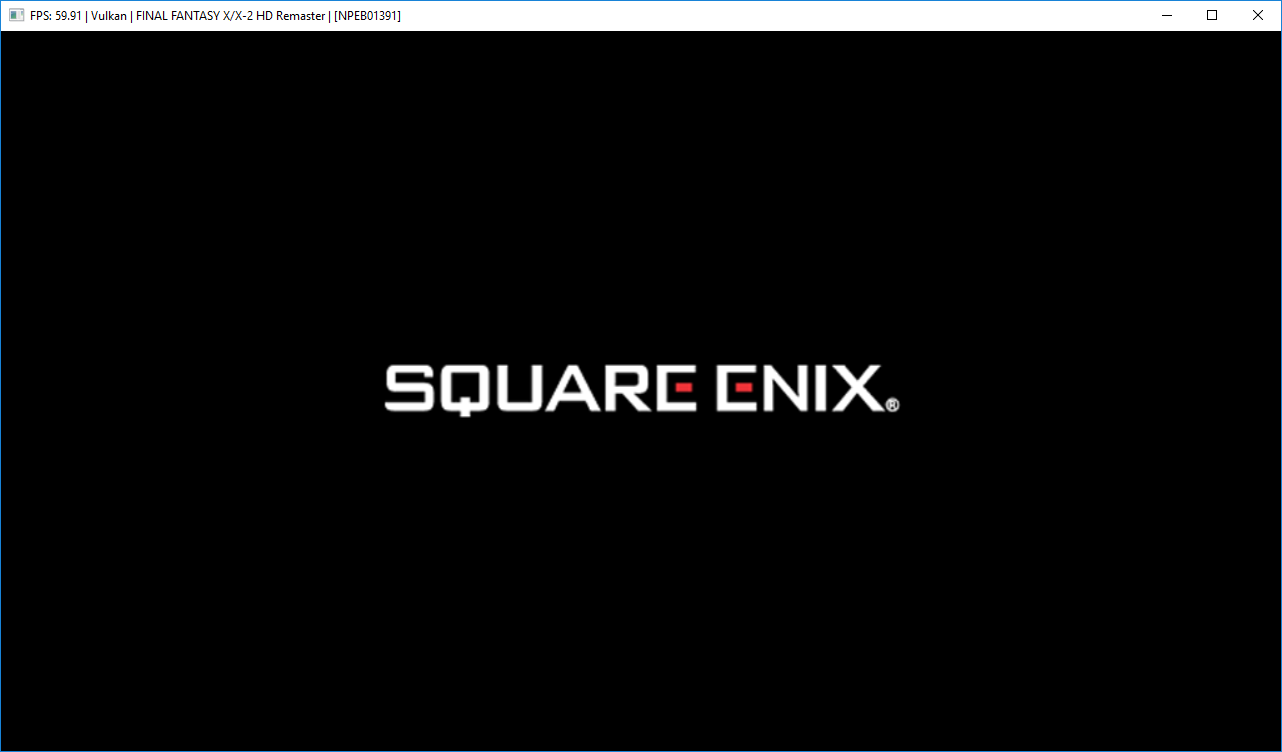
Task: Click the emulator window icon in title bar
Action: tap(16, 15)
